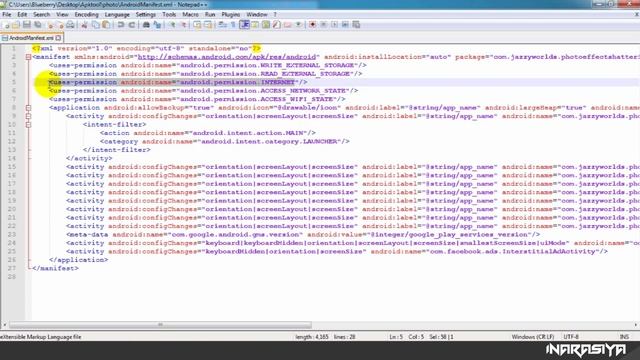This screenshot has width=640, height=360.
Task: Open the Window menu
Action: [x=257, y=15]
